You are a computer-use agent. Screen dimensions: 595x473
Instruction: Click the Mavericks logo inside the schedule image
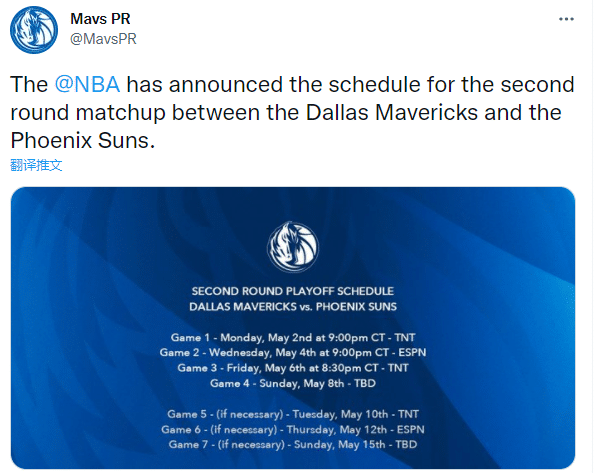(x=293, y=248)
